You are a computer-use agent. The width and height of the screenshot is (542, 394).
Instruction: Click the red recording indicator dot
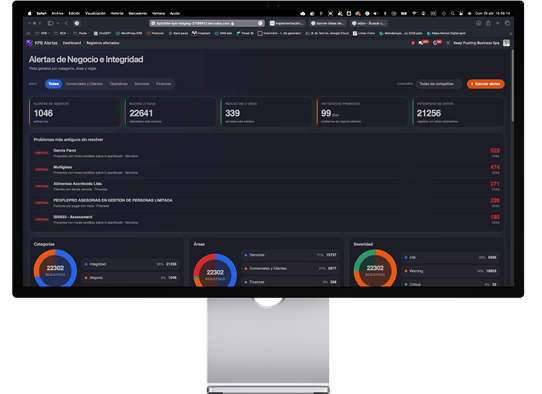(413, 43)
